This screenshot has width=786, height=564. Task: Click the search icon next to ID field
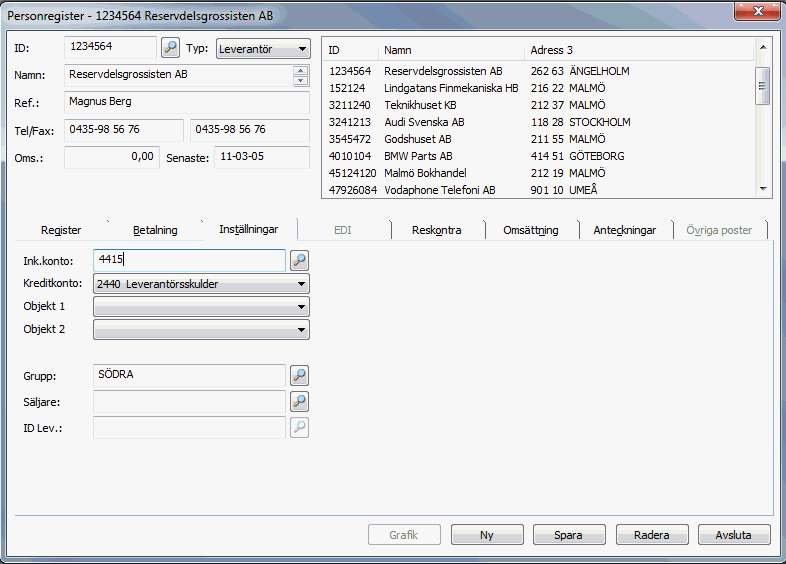[170, 48]
